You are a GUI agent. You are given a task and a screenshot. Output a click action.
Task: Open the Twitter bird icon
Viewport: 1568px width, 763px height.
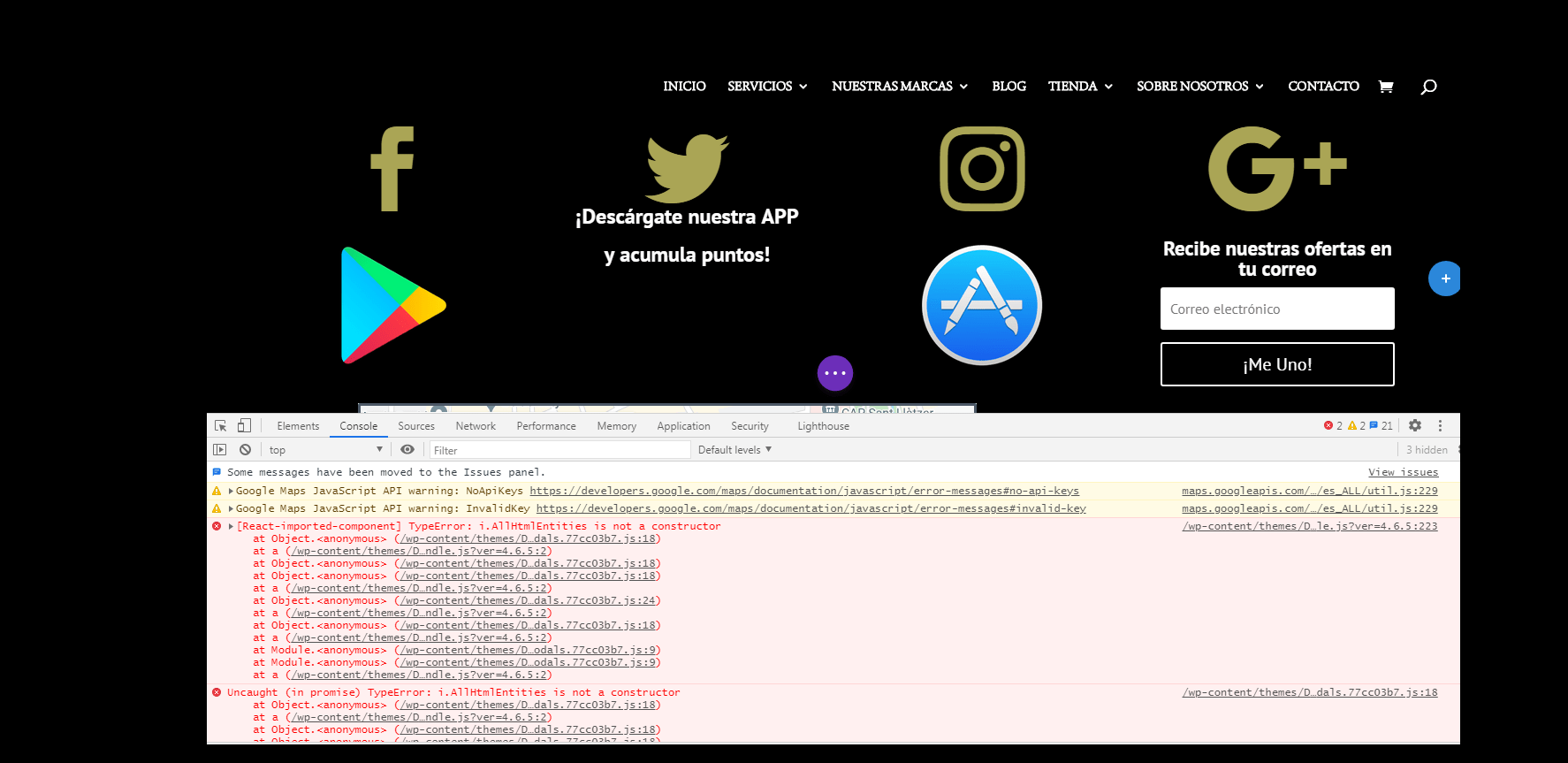click(x=687, y=168)
